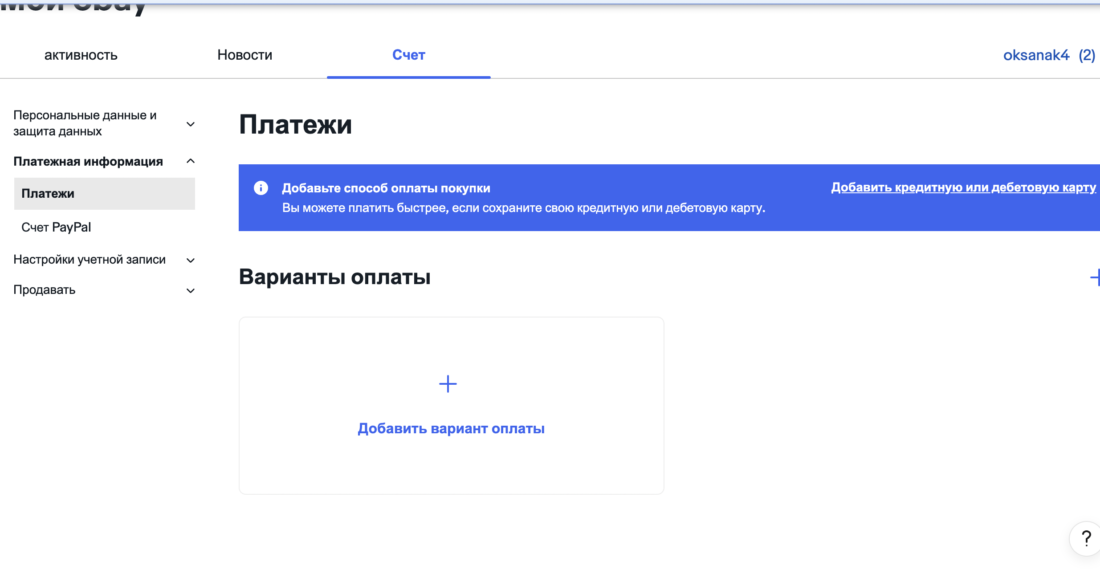The width and height of the screenshot is (1100, 578).
Task: Expand the Настройки учетной записи section
Action: click(90, 259)
